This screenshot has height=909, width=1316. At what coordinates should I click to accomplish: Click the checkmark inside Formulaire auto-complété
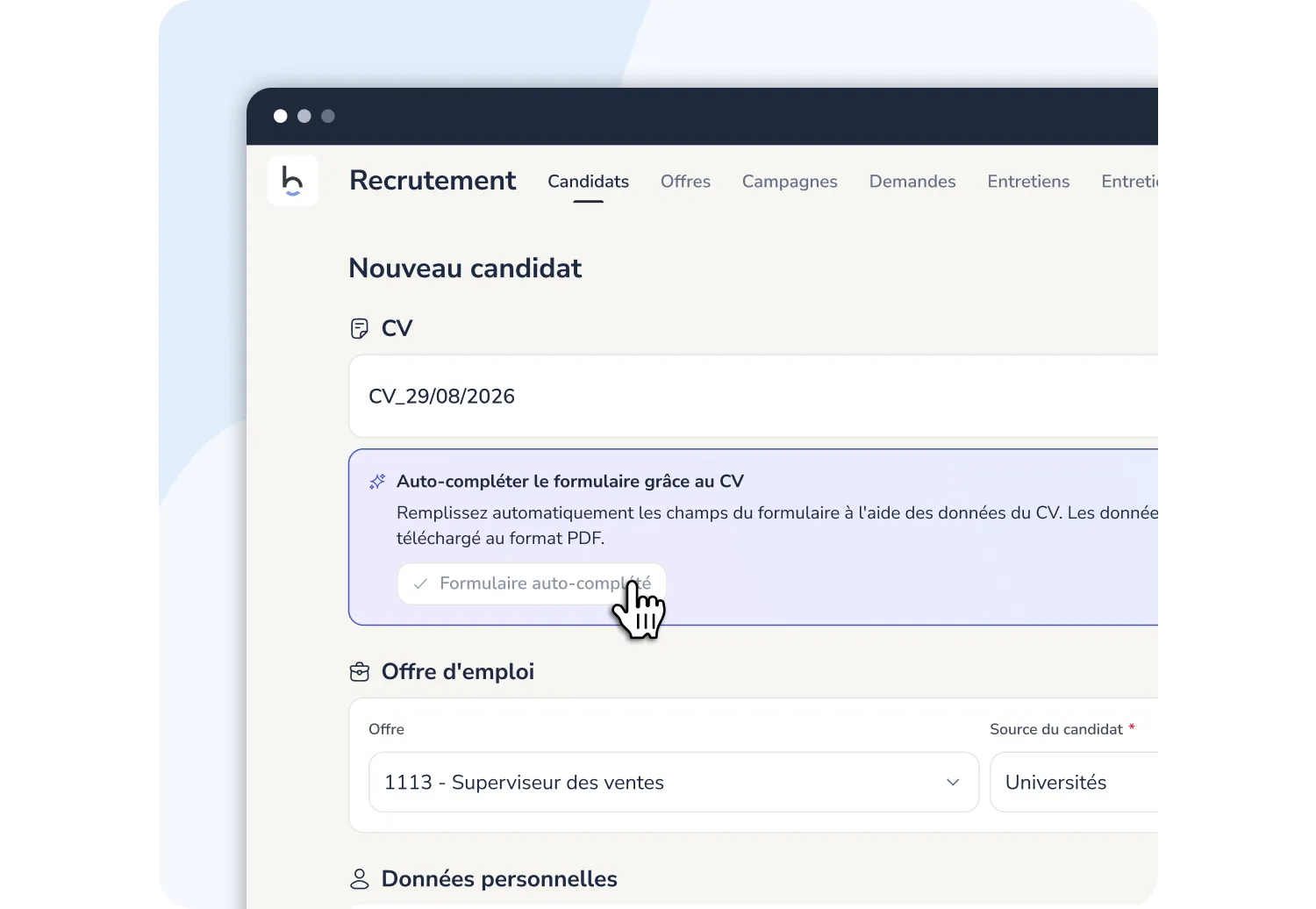421,583
